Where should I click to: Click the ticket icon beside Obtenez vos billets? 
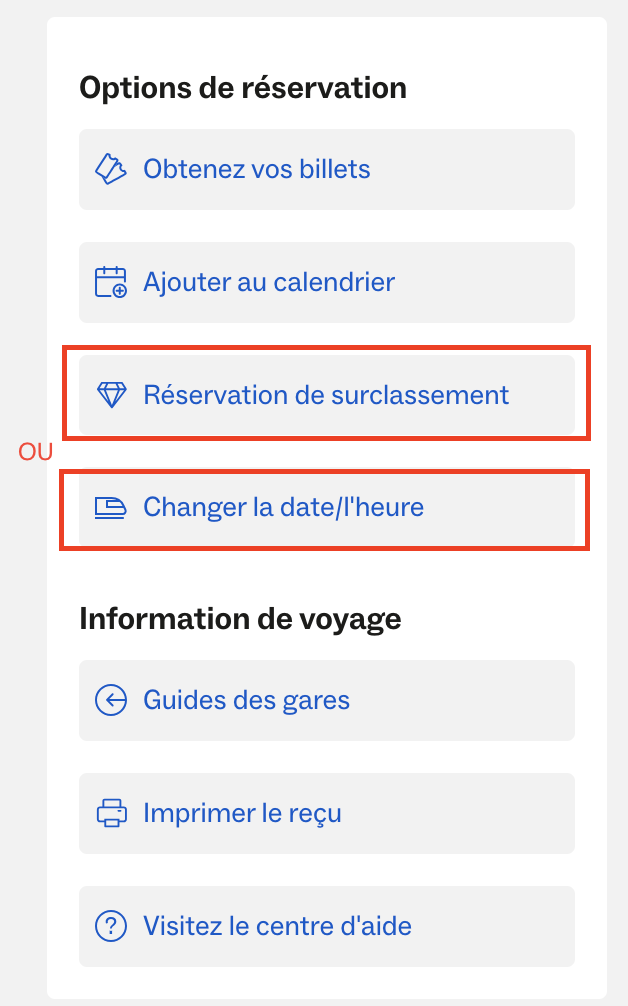click(x=110, y=169)
